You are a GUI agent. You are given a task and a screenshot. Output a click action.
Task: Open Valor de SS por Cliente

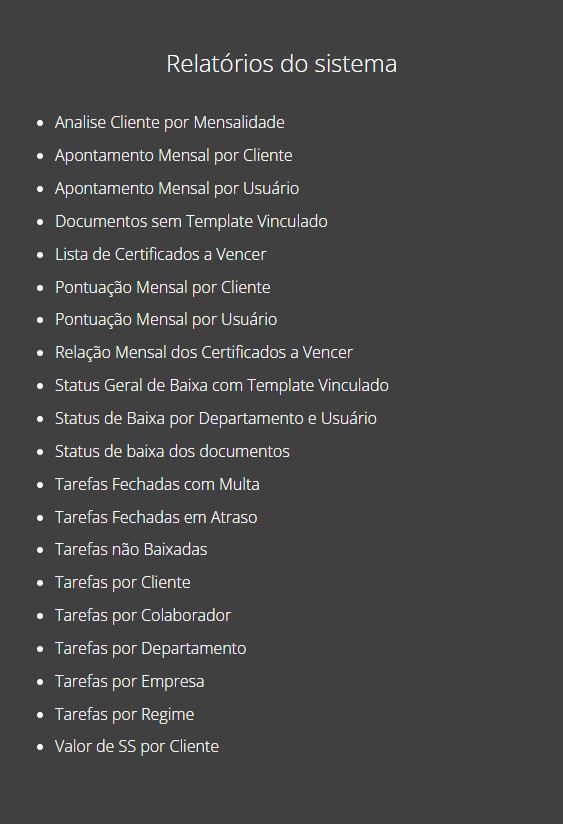point(137,747)
